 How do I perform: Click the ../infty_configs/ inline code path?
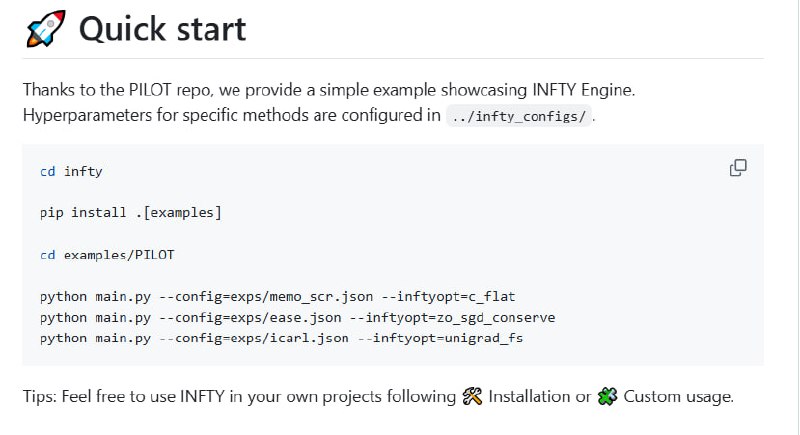519,116
